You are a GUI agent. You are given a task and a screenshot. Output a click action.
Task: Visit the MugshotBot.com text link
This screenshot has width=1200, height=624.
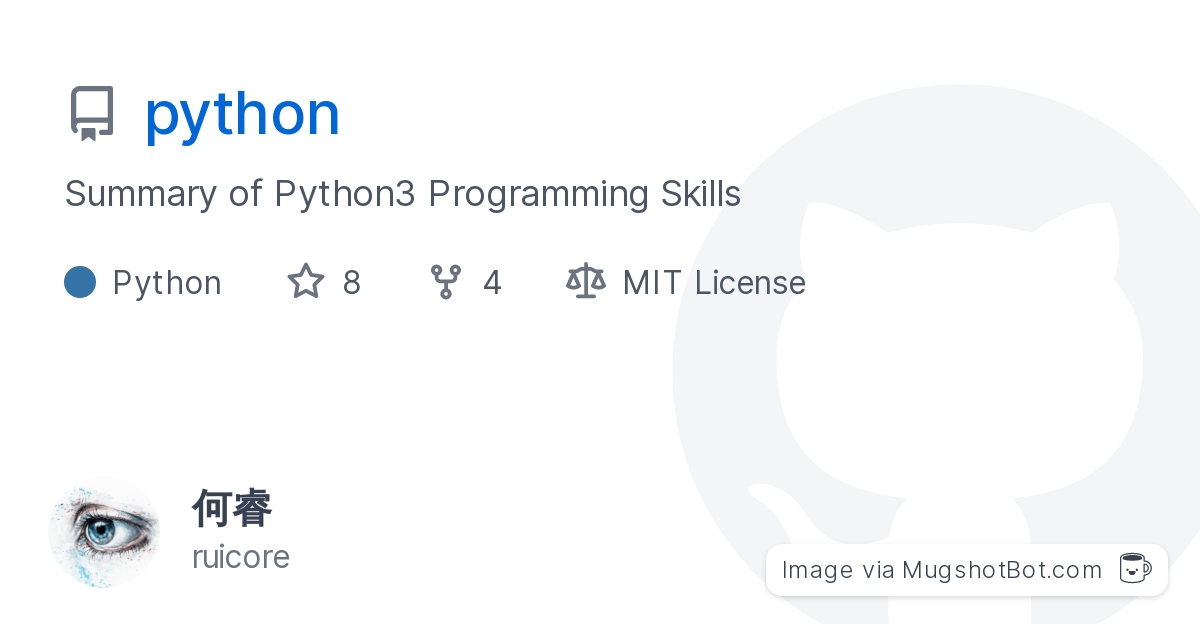1002,570
